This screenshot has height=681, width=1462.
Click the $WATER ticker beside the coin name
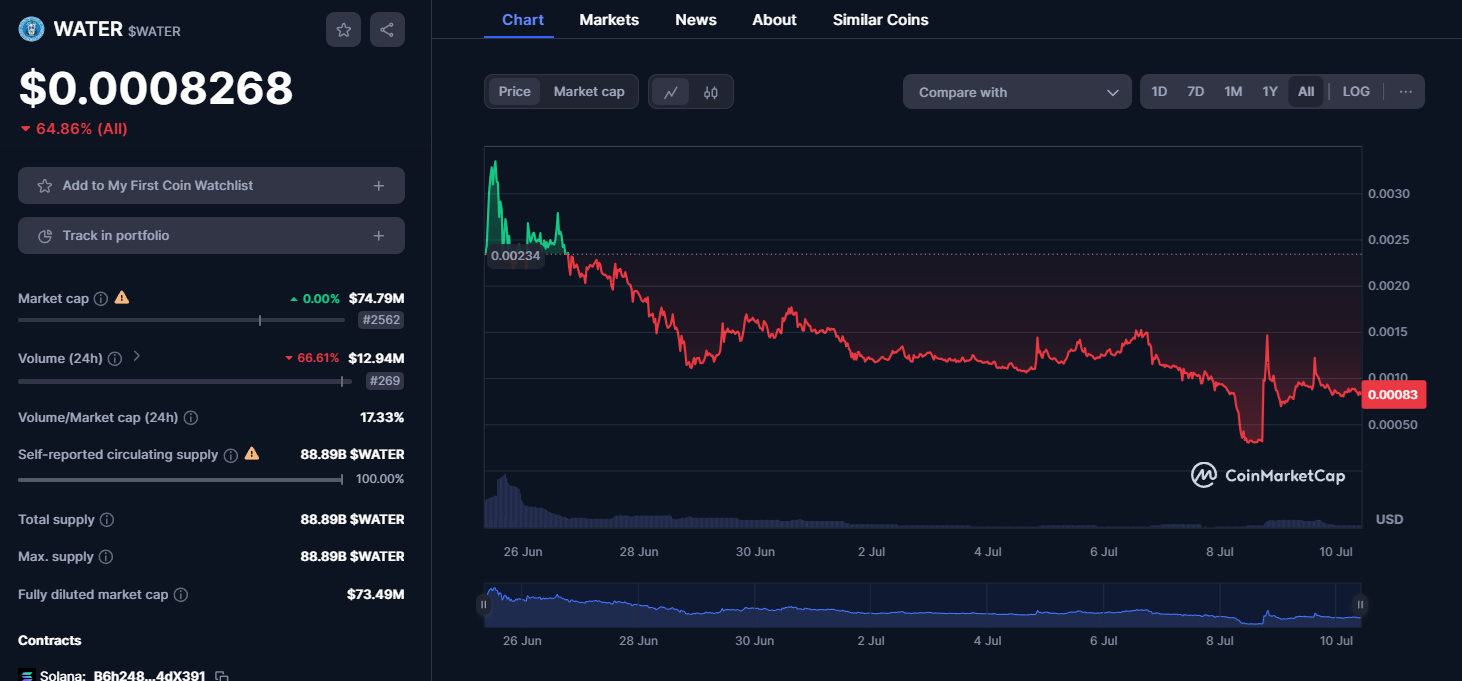(x=154, y=32)
